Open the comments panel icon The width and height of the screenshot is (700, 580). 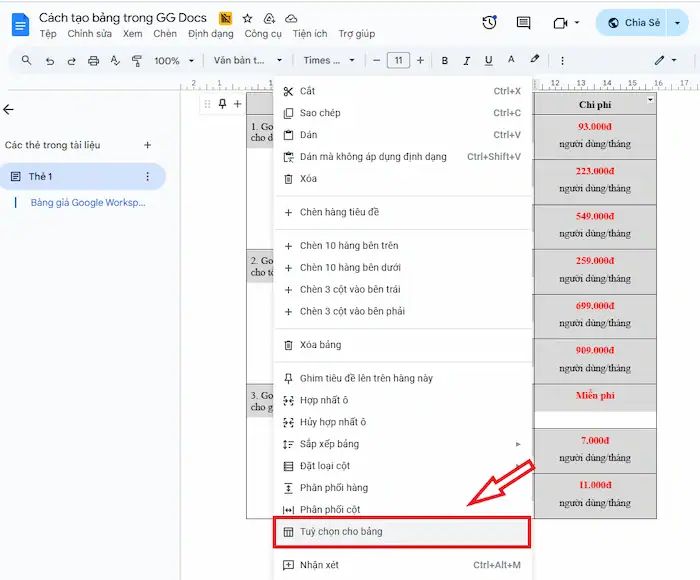click(x=523, y=23)
